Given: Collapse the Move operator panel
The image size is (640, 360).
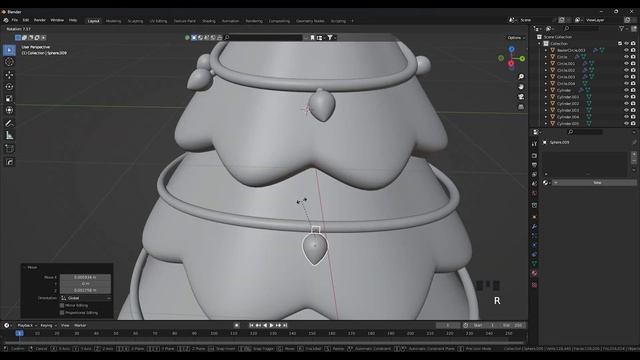Looking at the screenshot, I should pos(24,267).
